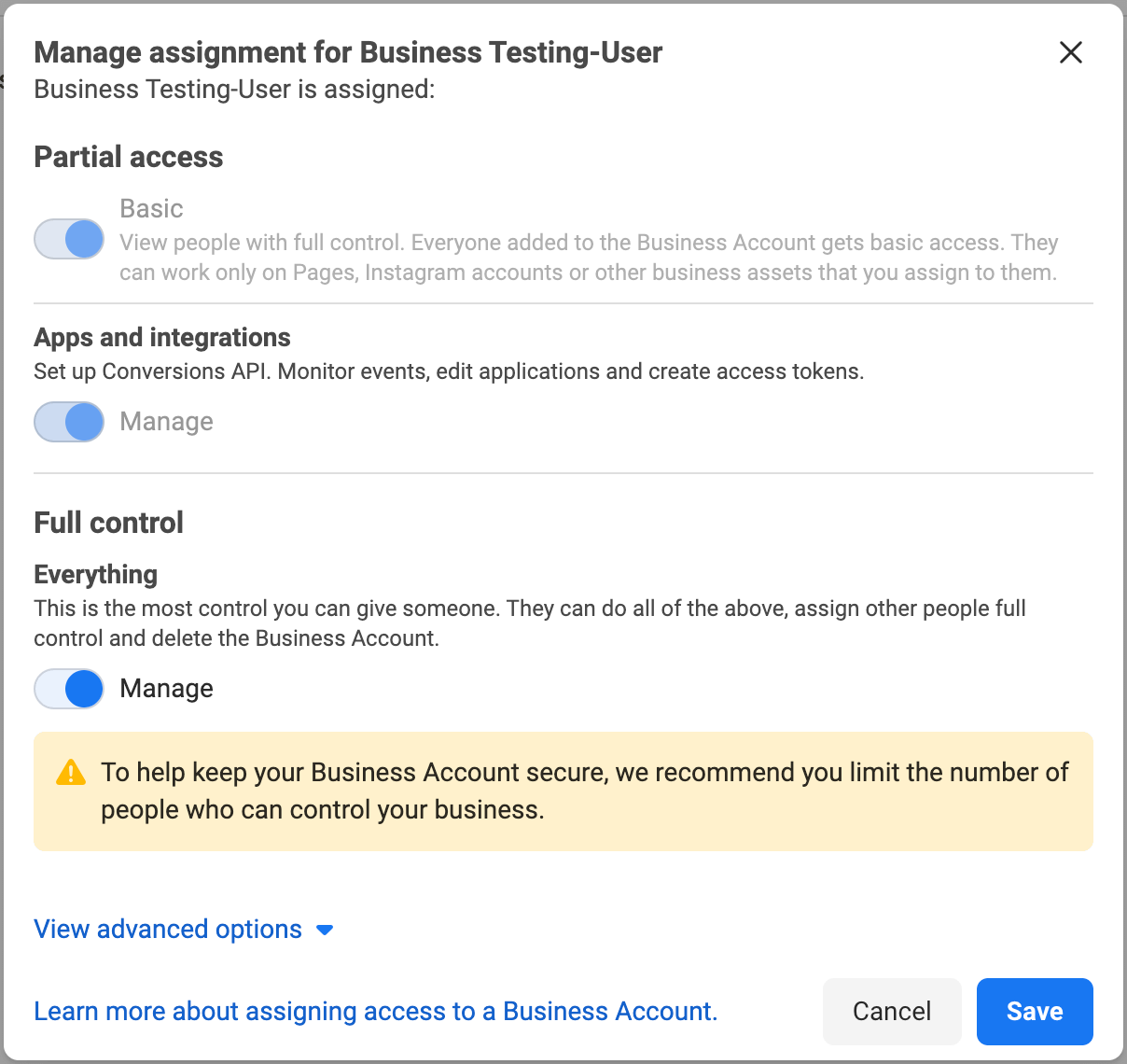Screen dimensions: 1127x1064
Task: Select the Partial access heading
Action: (129, 157)
